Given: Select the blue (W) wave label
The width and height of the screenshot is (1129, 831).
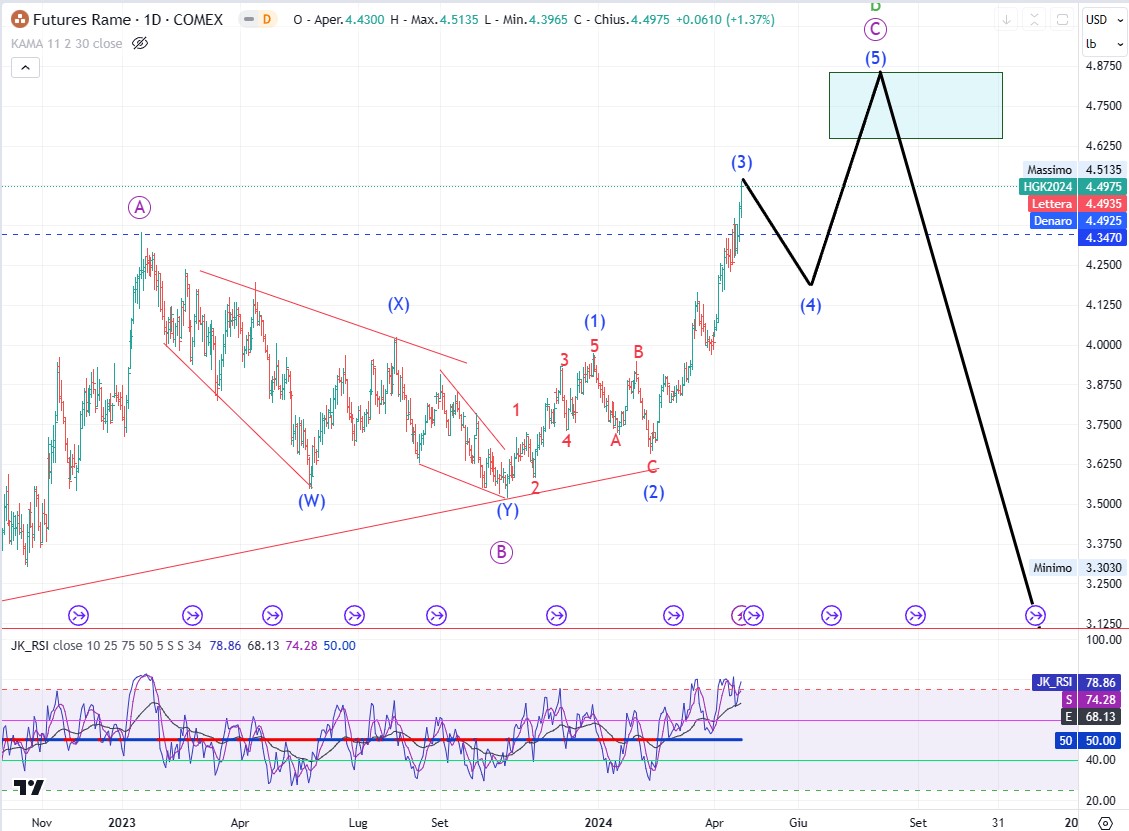Looking at the screenshot, I should click(x=312, y=501).
